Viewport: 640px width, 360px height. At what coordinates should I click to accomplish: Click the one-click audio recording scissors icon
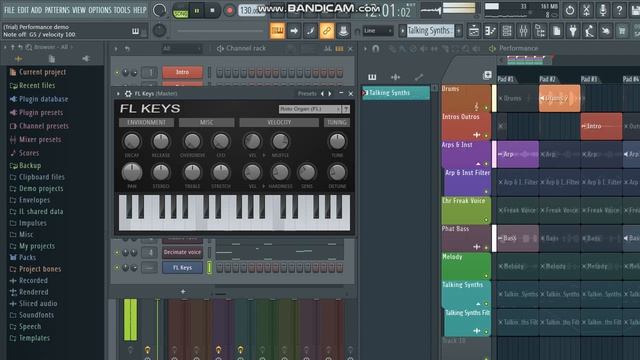click(586, 10)
